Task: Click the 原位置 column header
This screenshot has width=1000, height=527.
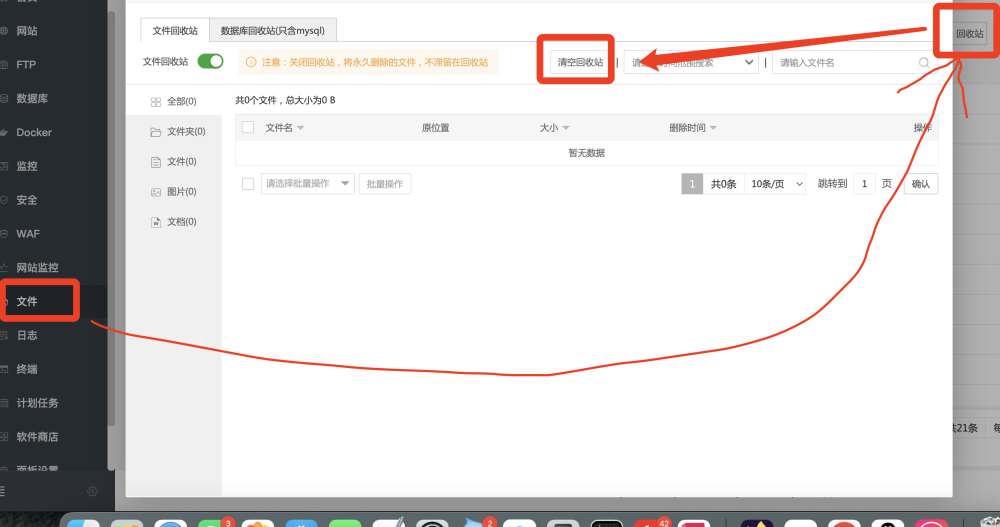Action: [x=436, y=128]
